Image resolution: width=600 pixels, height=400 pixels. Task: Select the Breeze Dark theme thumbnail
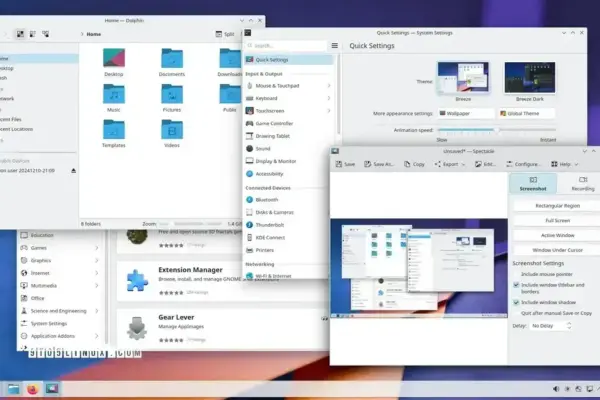530,77
